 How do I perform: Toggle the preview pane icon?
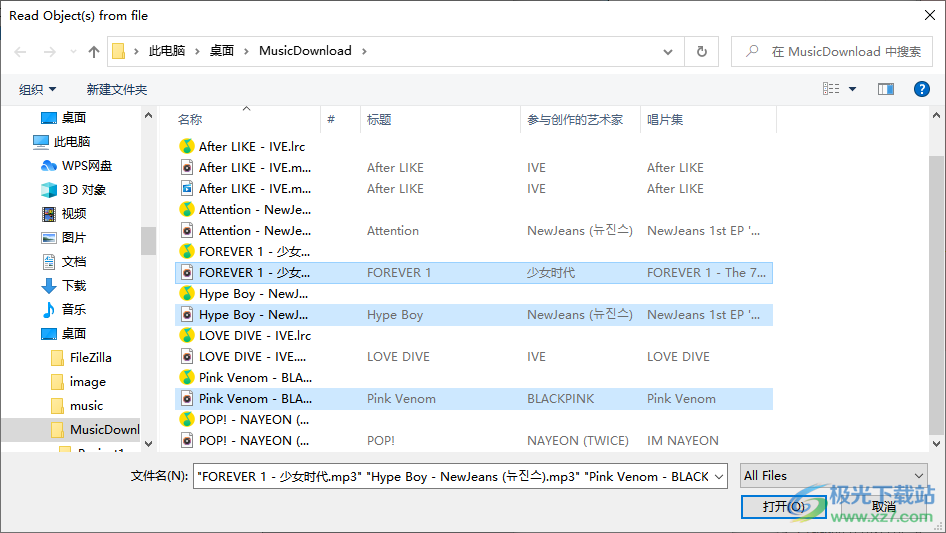point(885,89)
